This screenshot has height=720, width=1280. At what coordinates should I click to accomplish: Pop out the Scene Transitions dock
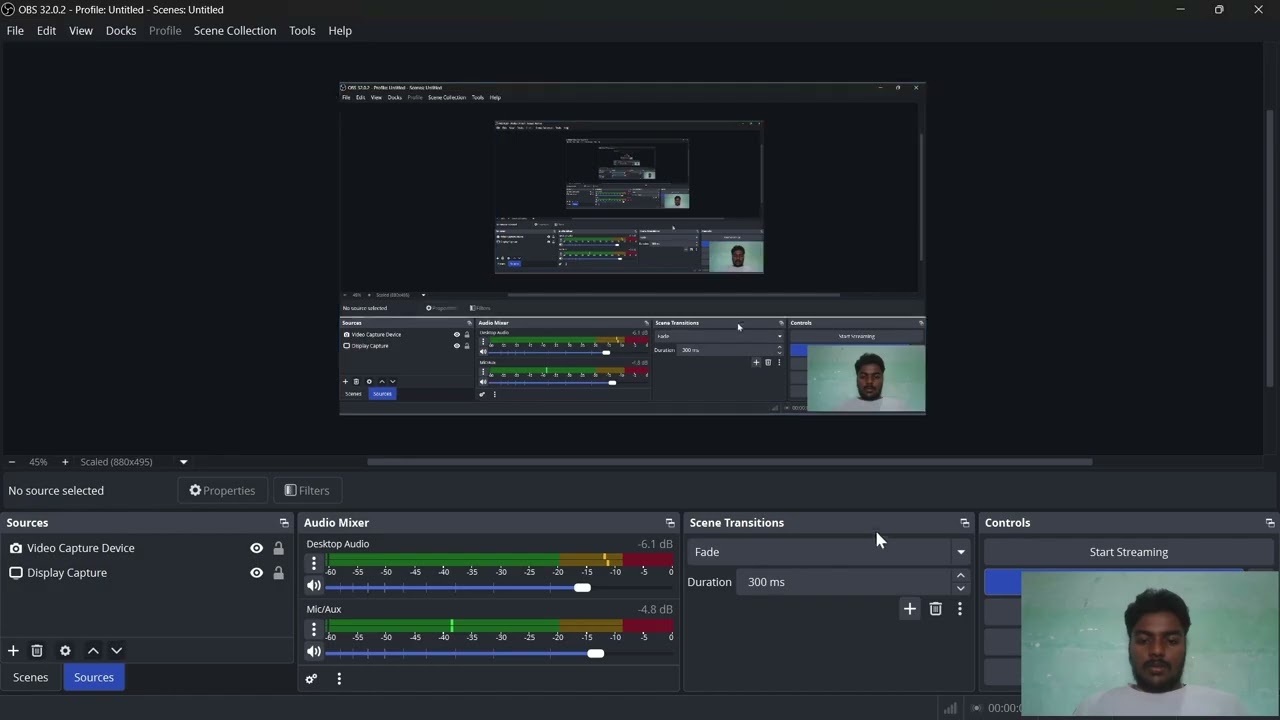965,523
